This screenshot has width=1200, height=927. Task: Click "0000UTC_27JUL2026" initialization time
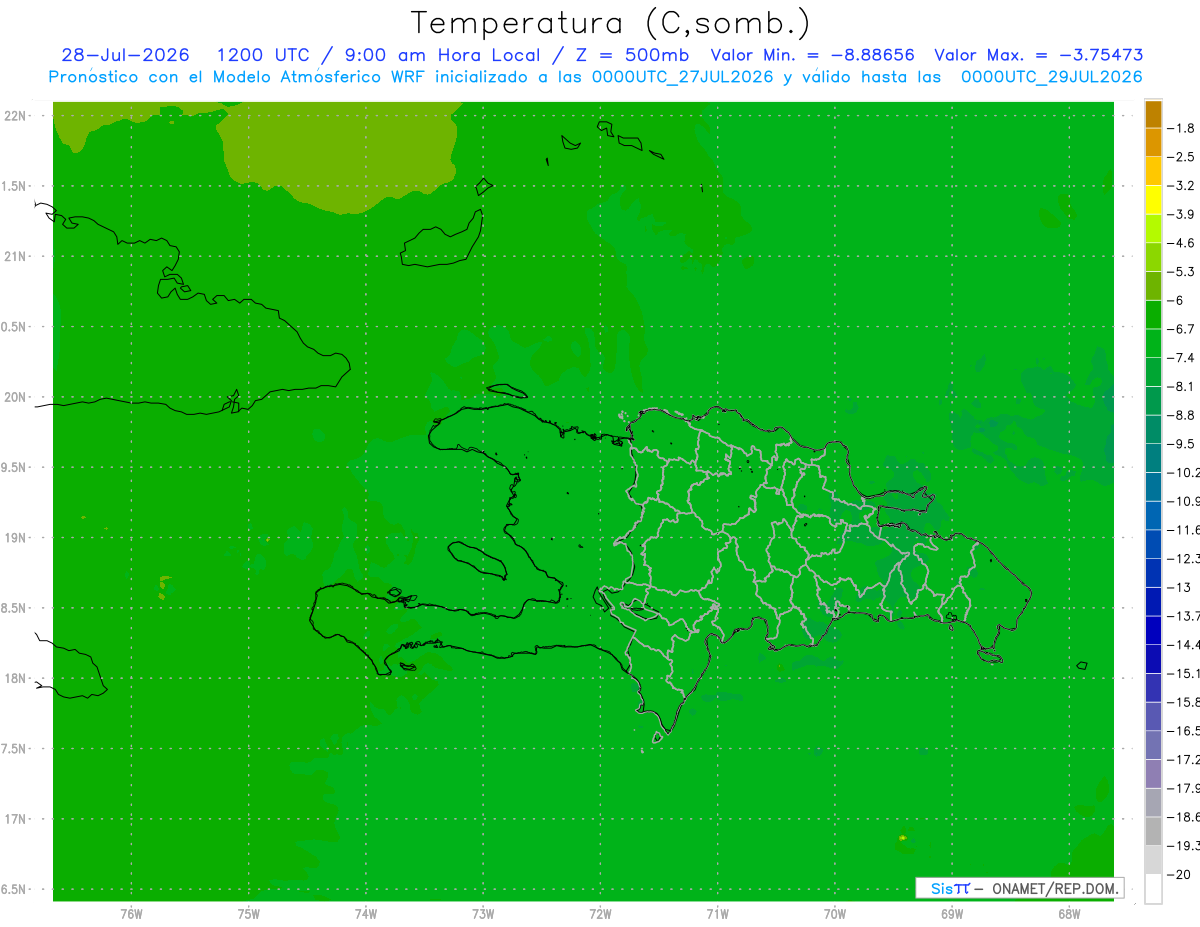(x=683, y=77)
